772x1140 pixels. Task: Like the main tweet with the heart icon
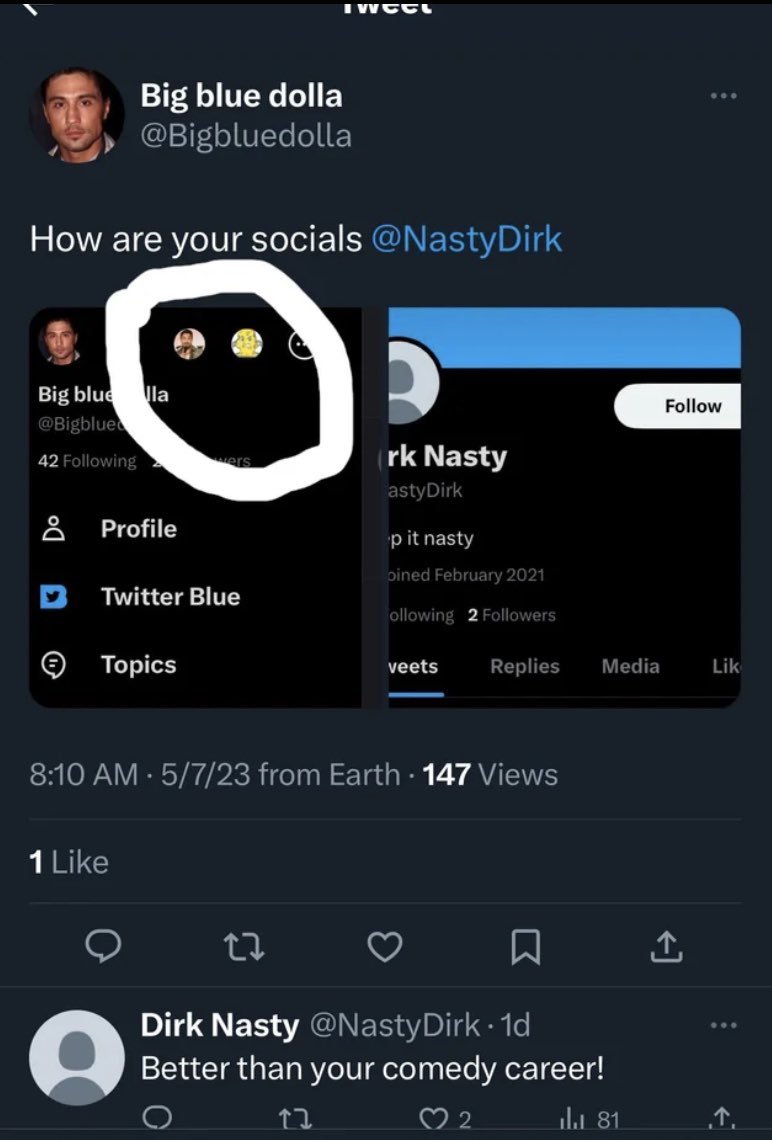pos(385,946)
